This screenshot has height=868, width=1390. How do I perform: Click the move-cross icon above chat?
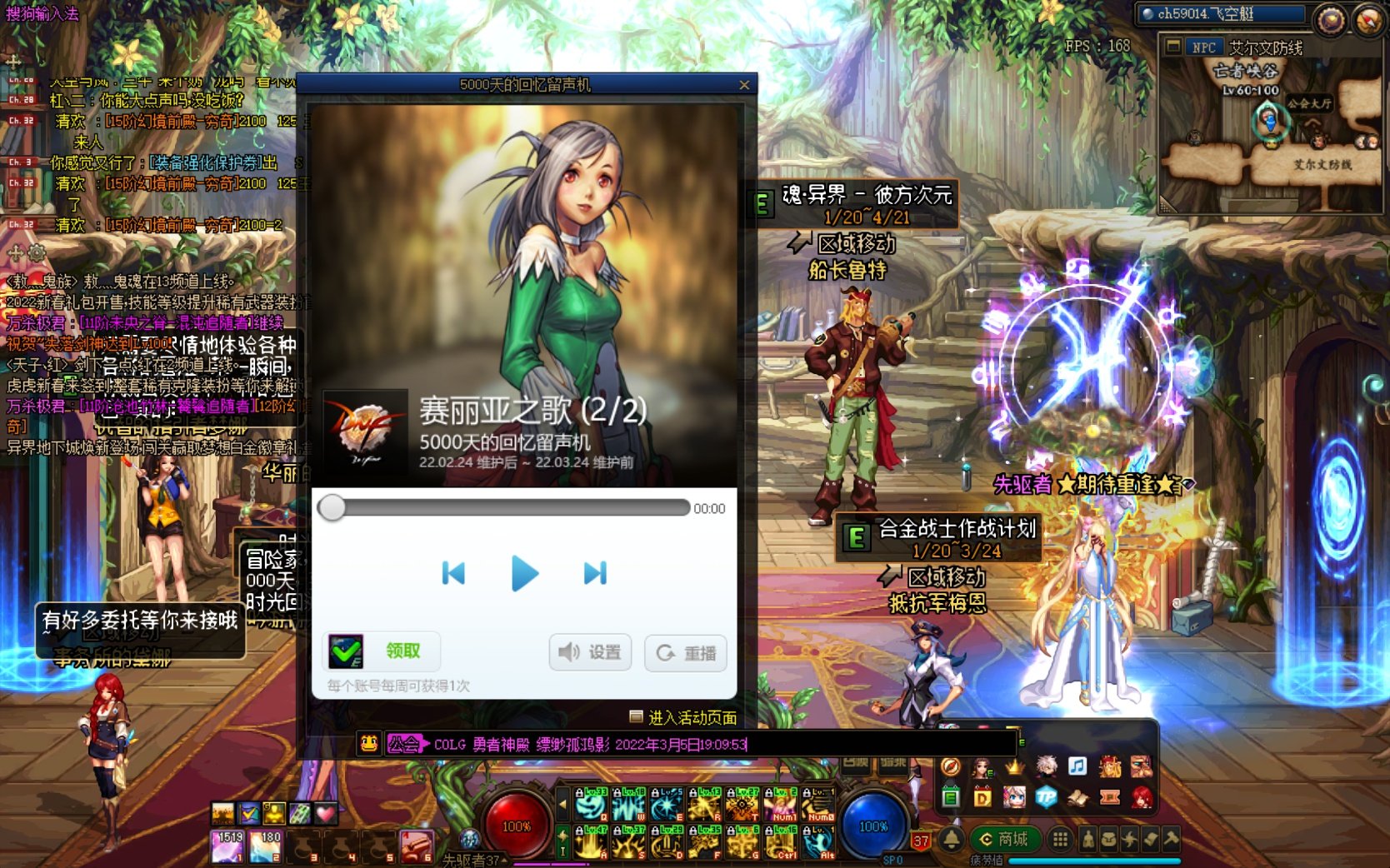coord(13,62)
